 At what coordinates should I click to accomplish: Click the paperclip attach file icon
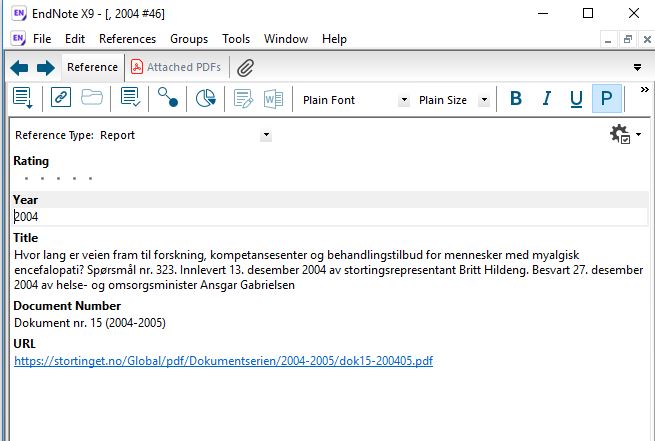coord(245,68)
